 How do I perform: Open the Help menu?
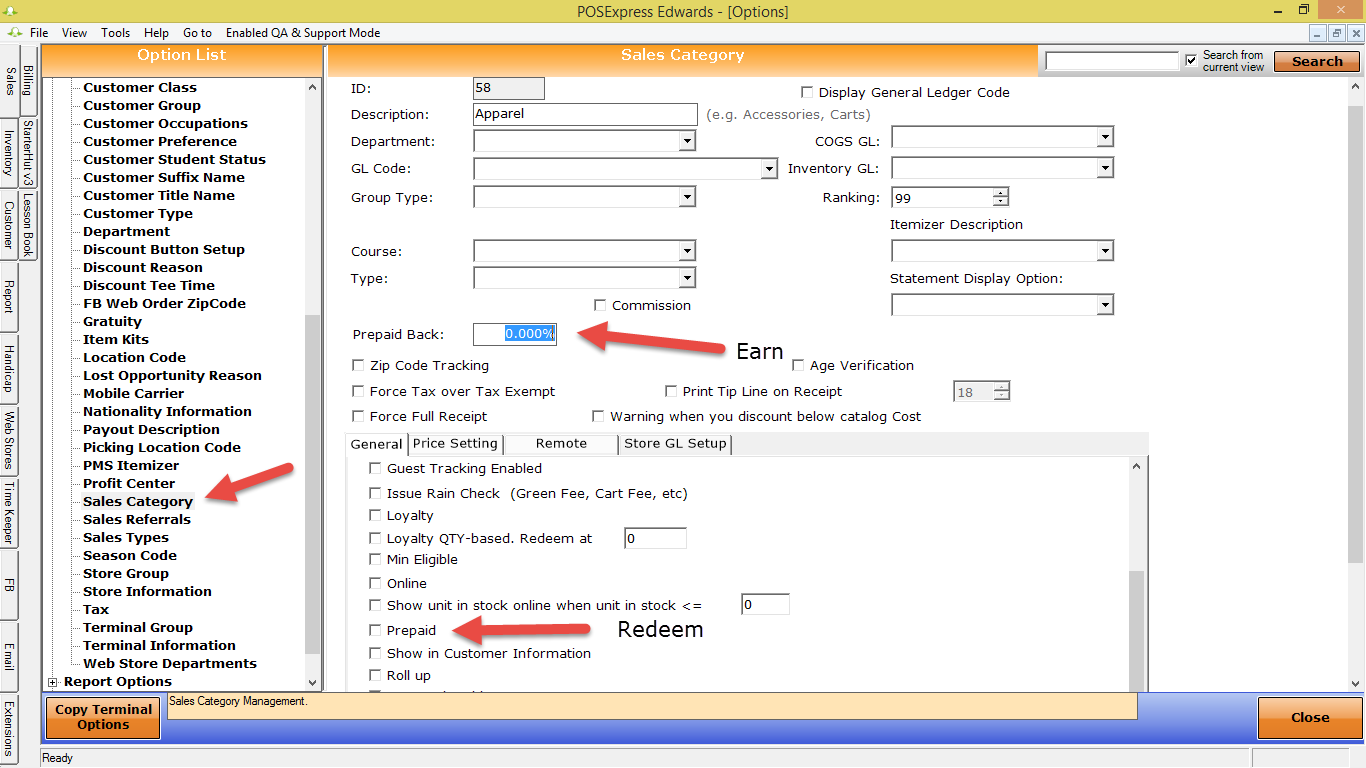pos(156,33)
